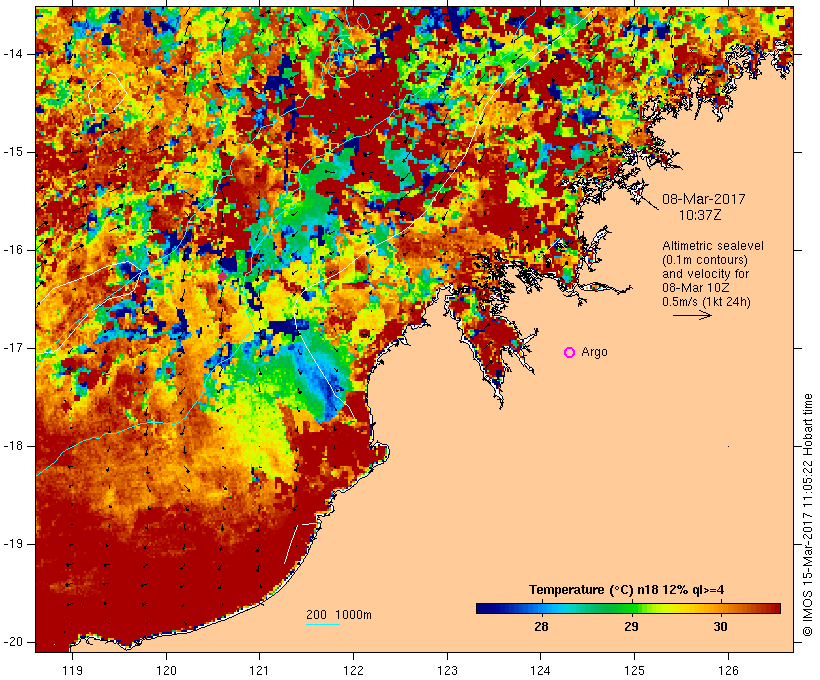Click the longitude label '119'

72,670
